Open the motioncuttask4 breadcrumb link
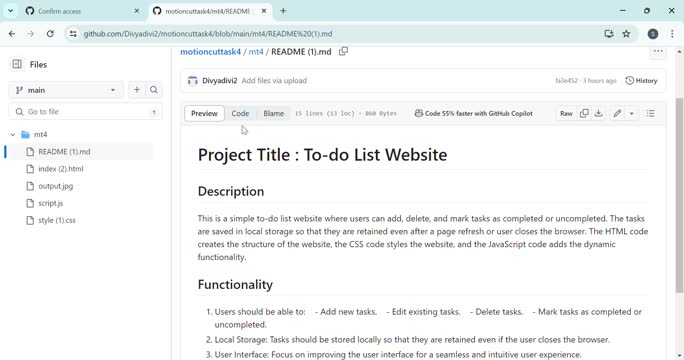The width and height of the screenshot is (684, 360). coord(210,51)
